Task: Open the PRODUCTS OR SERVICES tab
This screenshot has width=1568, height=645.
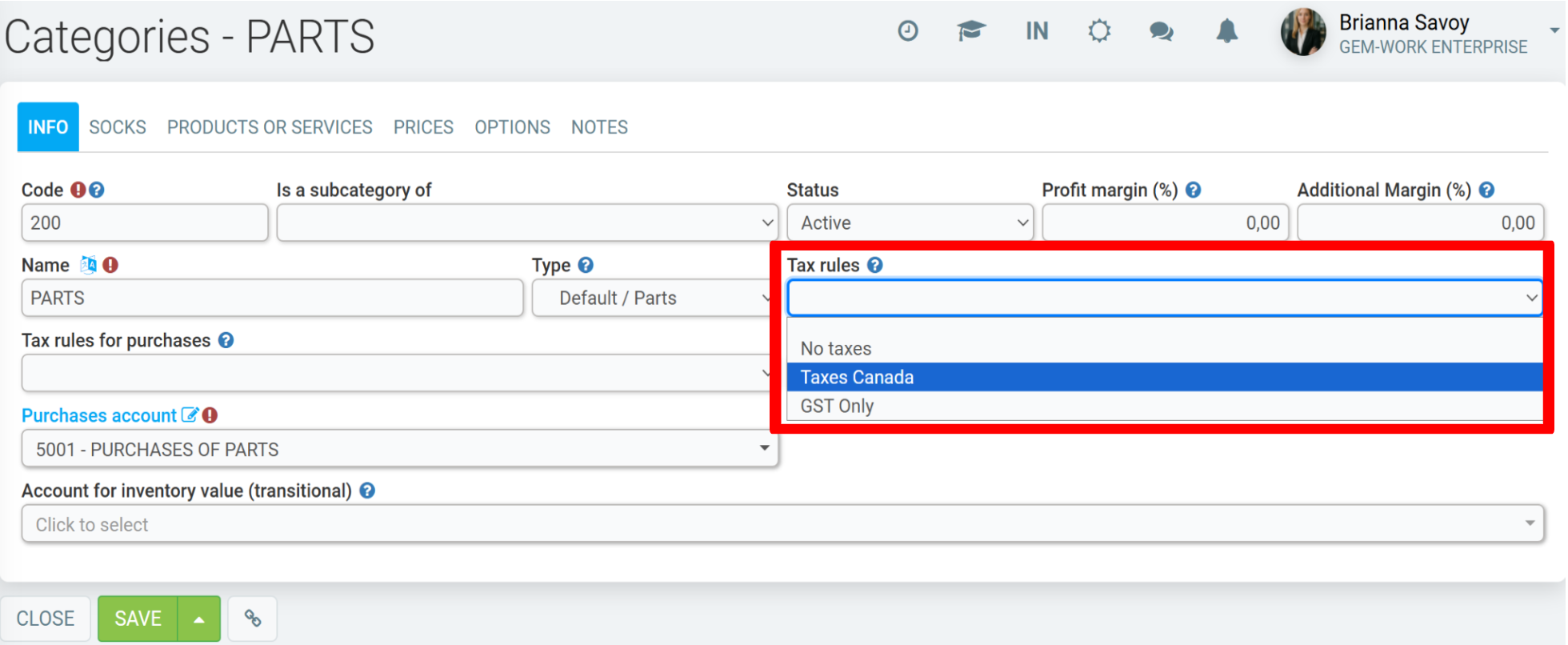Action: pos(270,127)
